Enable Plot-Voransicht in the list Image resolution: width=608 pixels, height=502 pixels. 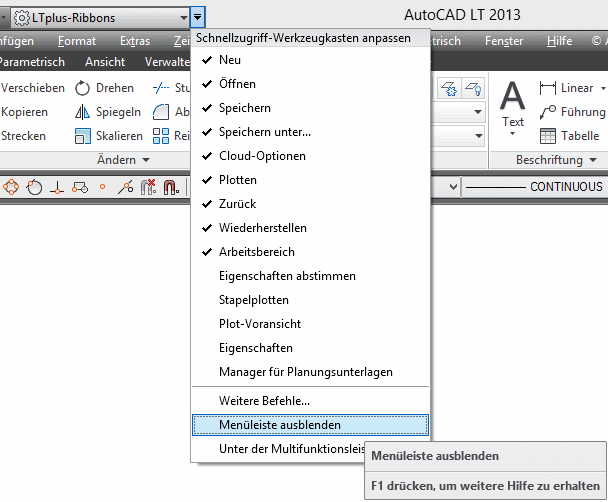(x=260, y=324)
